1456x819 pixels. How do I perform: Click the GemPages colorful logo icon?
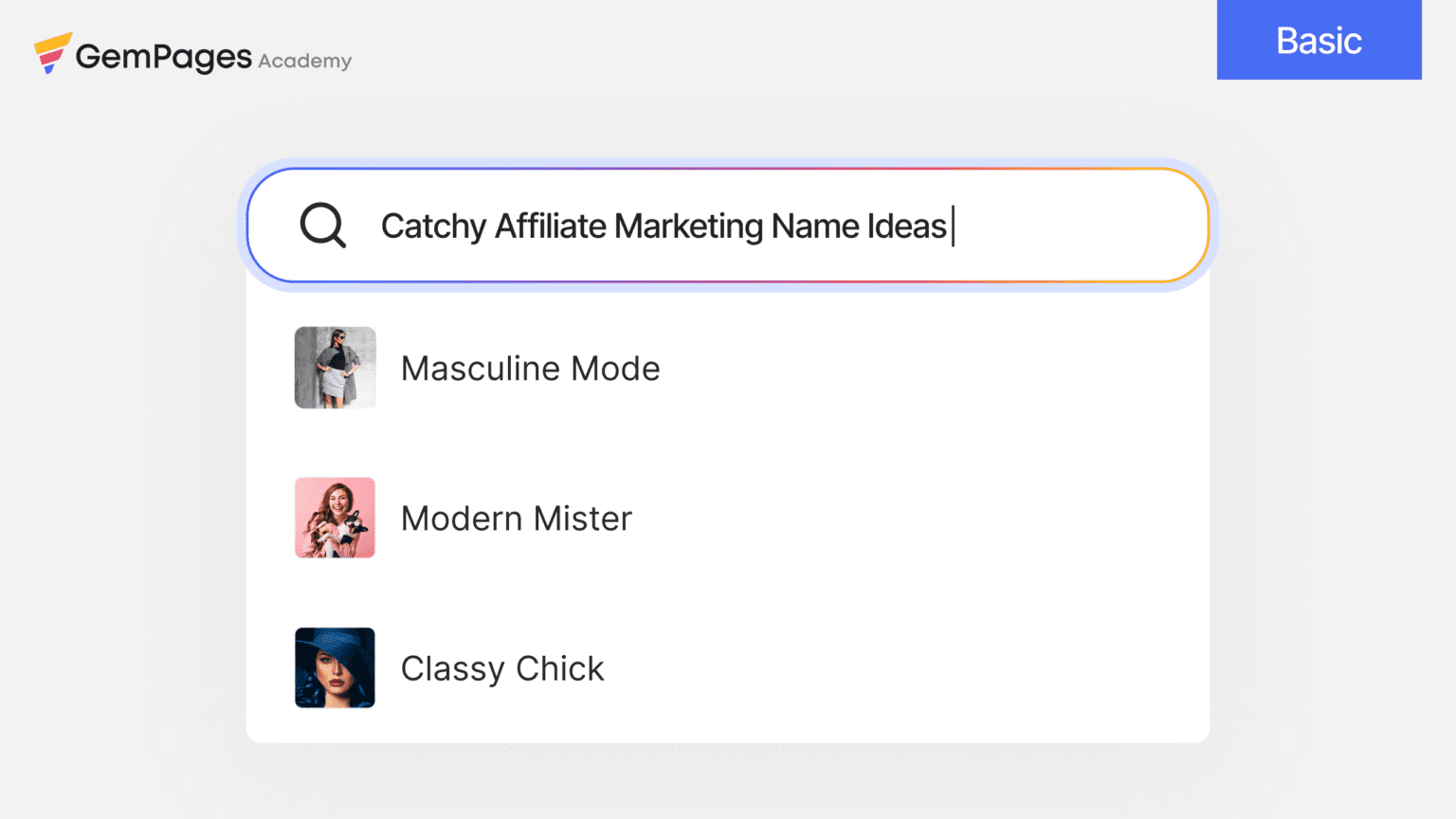[52, 52]
